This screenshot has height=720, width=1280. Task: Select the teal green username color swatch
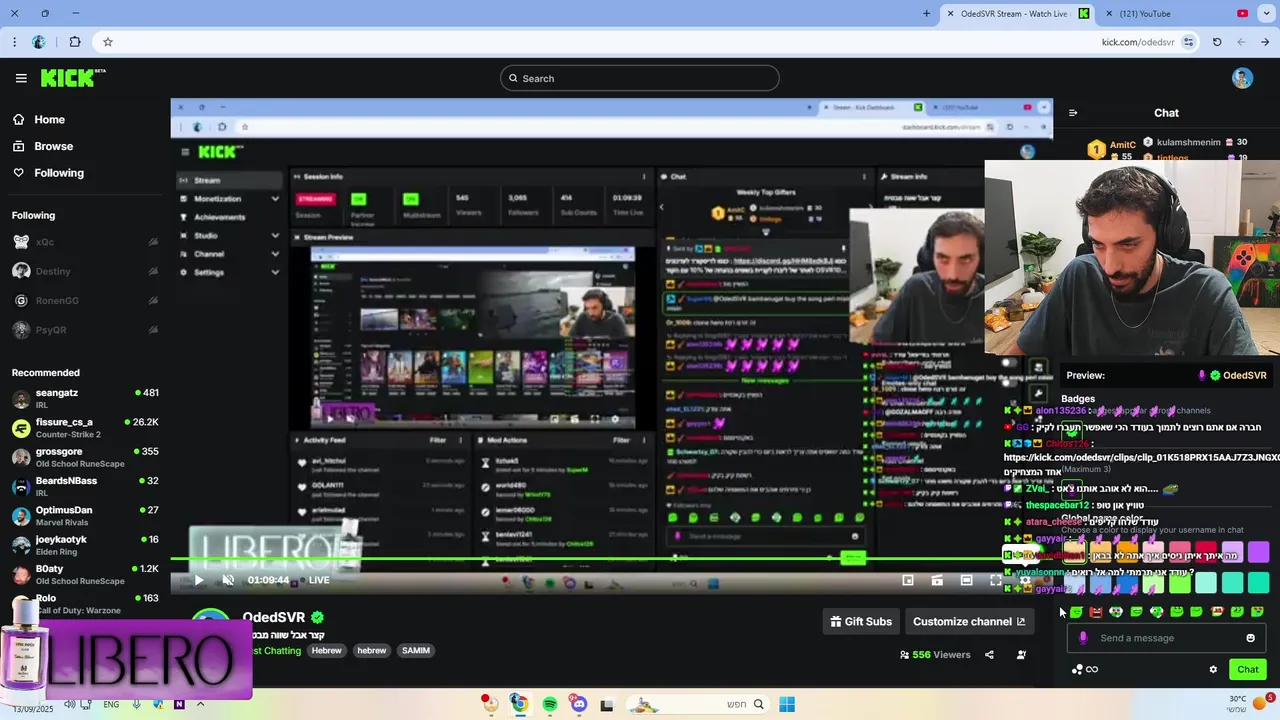click(x=1258, y=582)
